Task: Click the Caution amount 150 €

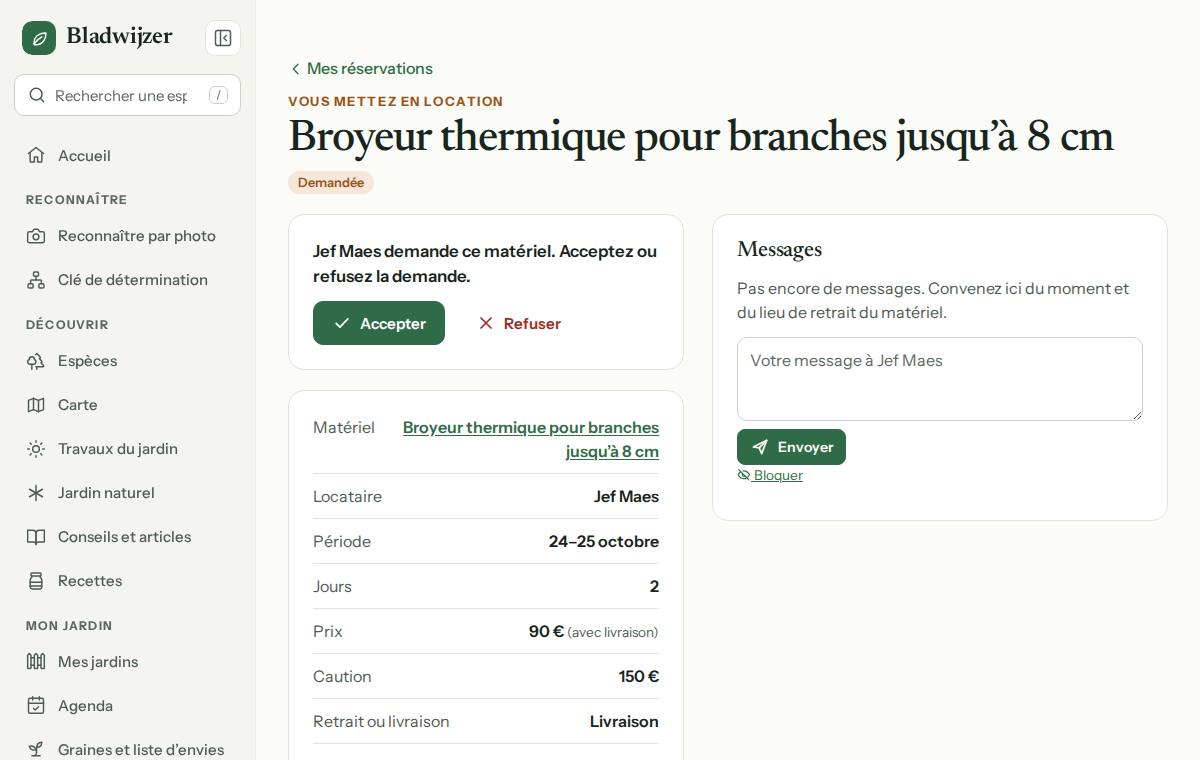Action: [639, 676]
